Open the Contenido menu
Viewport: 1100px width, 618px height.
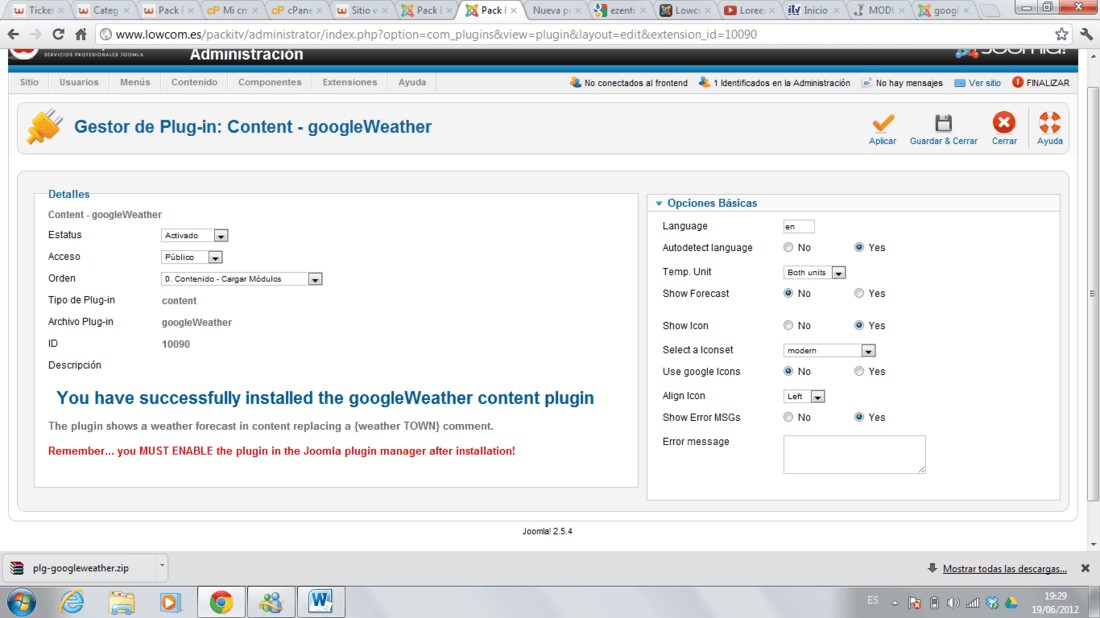click(194, 82)
